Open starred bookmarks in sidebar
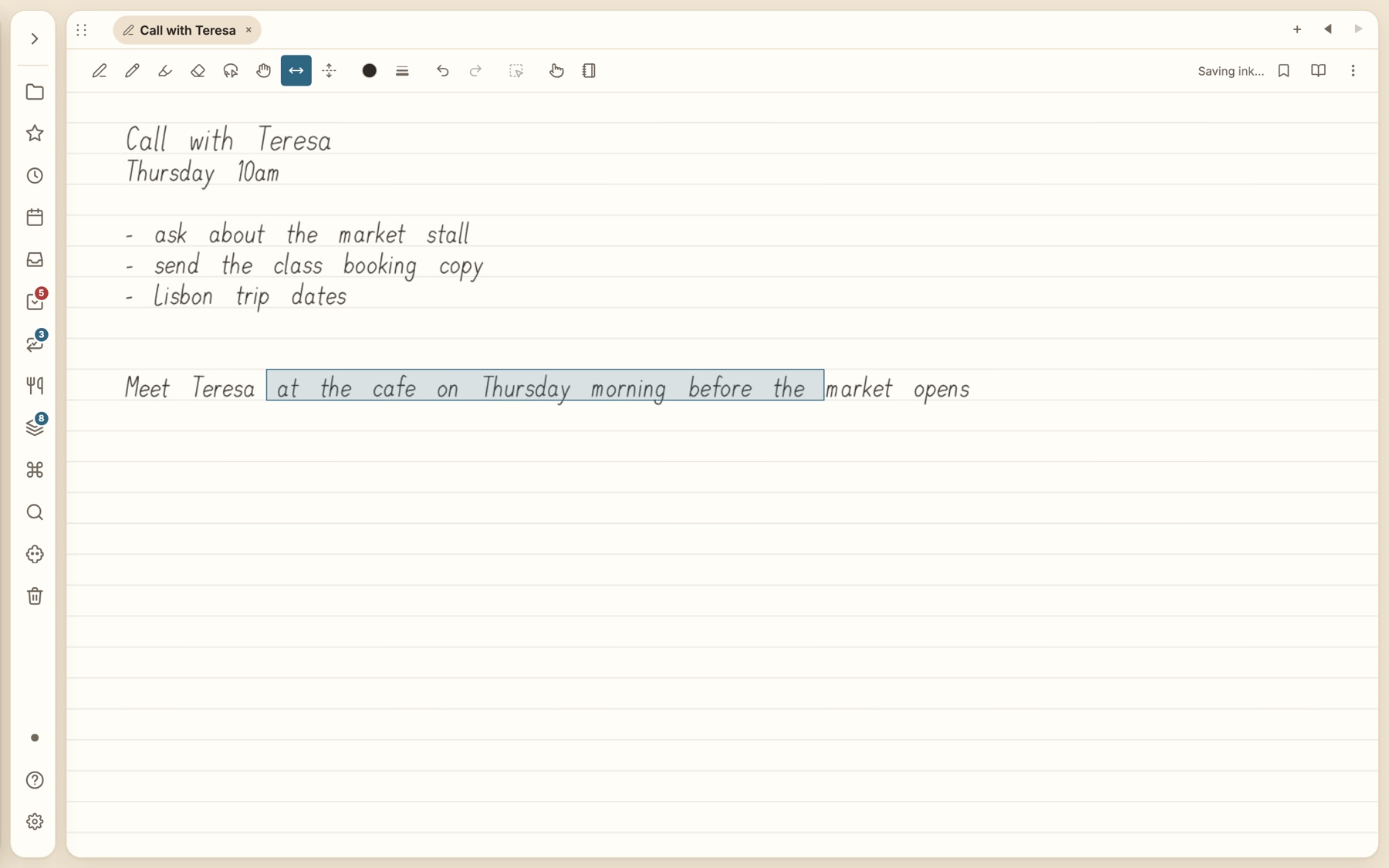Viewport: 1389px width, 868px height. [x=35, y=133]
